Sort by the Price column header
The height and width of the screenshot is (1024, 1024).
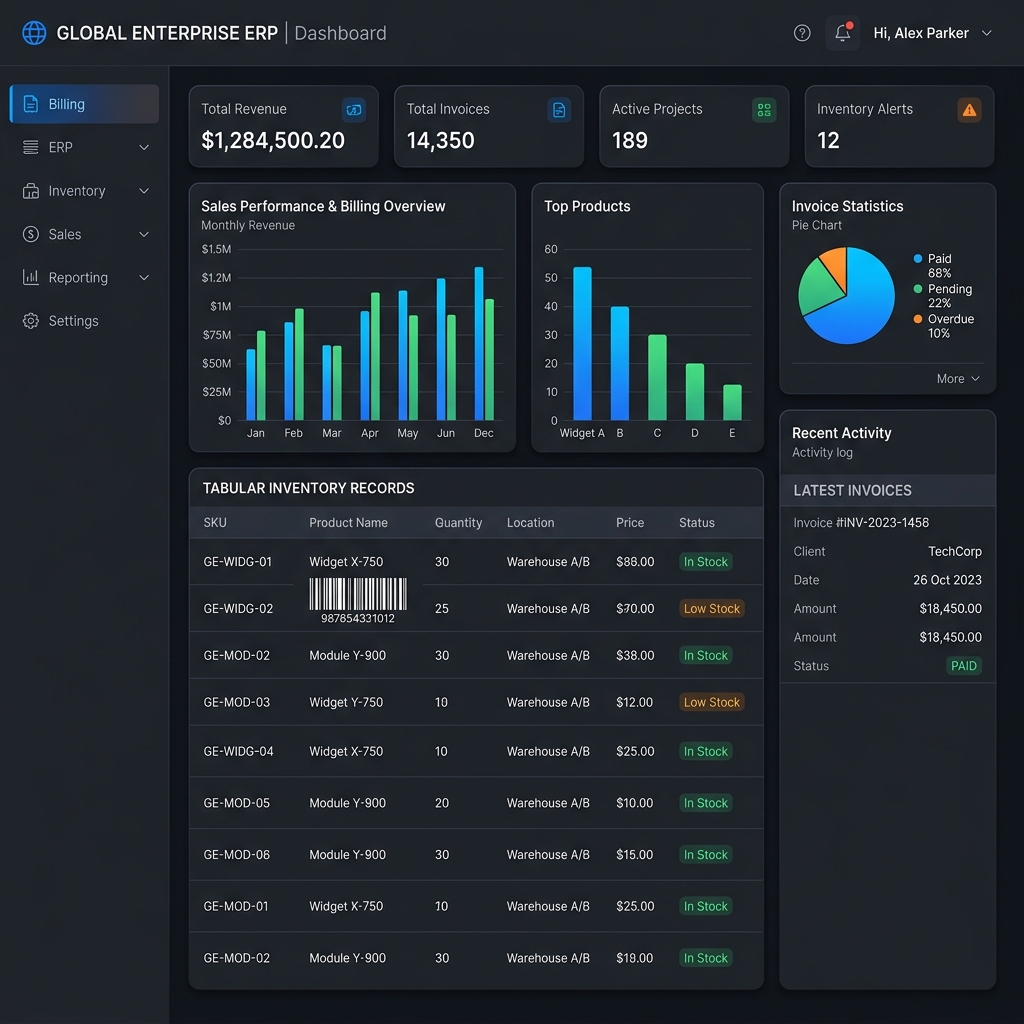[x=630, y=522]
